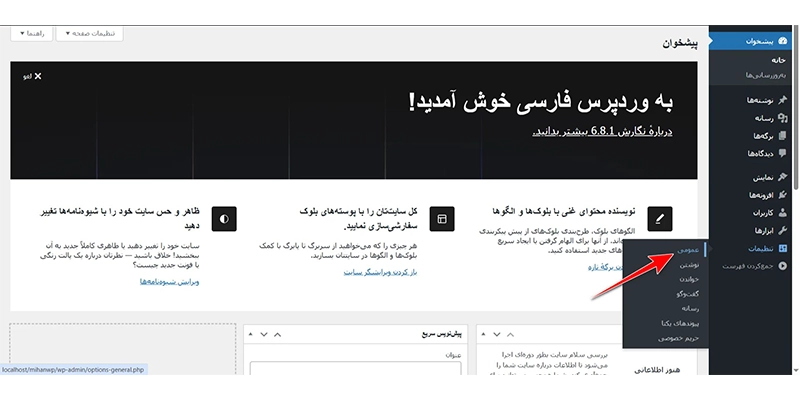Click the half-circle styles icon beside ظاهر و حس
This screenshot has width=800, height=400.
[224, 219]
